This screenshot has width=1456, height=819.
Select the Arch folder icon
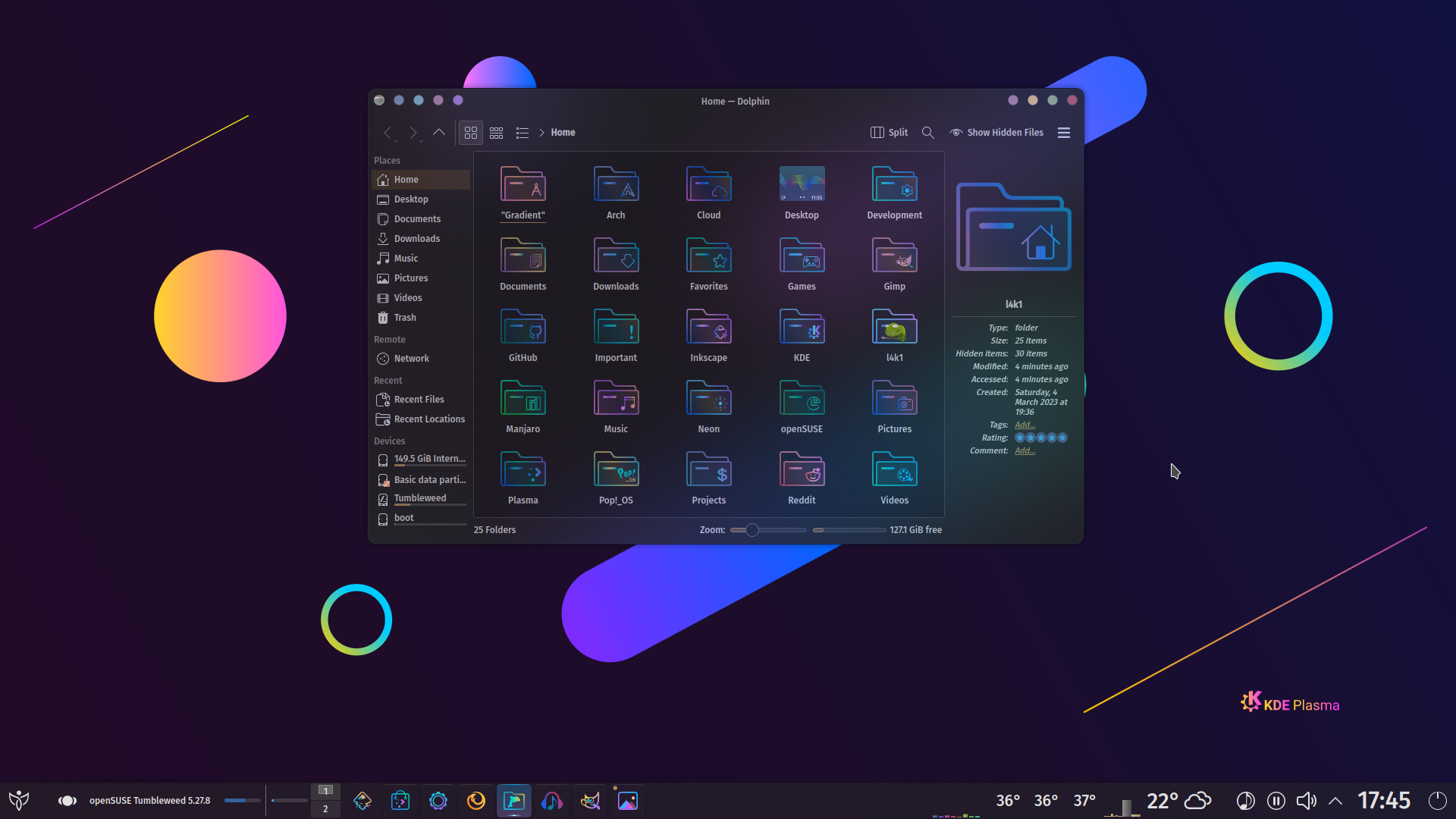(616, 184)
